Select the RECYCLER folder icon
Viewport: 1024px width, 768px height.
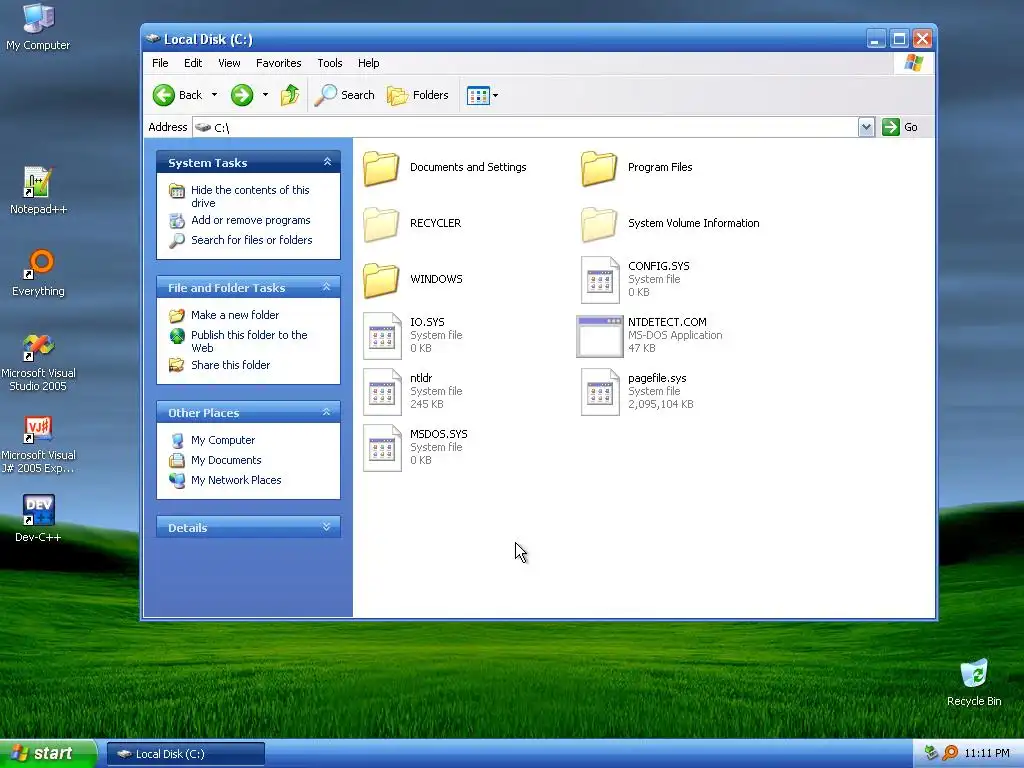coord(381,225)
